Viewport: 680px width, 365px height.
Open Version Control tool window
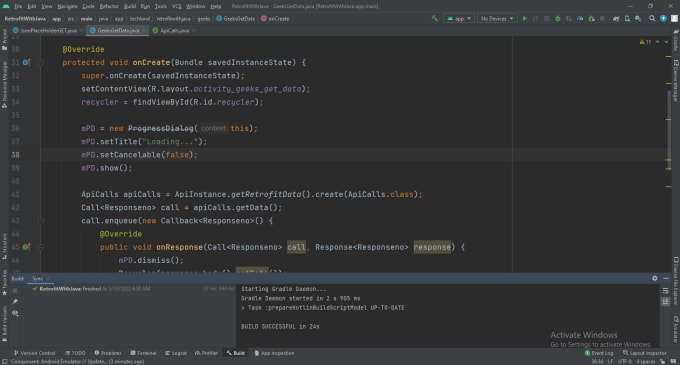pyautogui.click(x=35, y=353)
